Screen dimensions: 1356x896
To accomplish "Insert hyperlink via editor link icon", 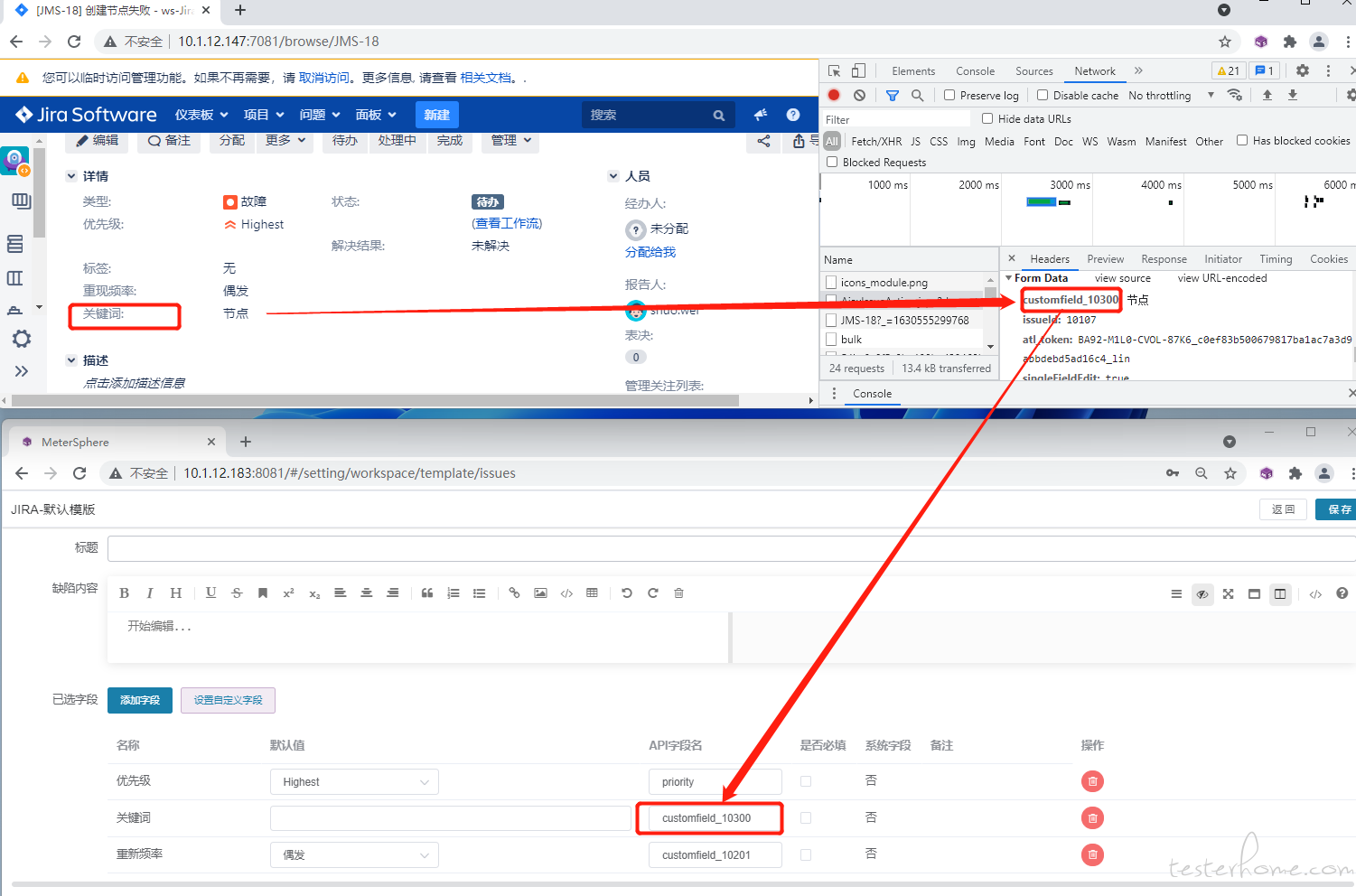I will point(514,593).
